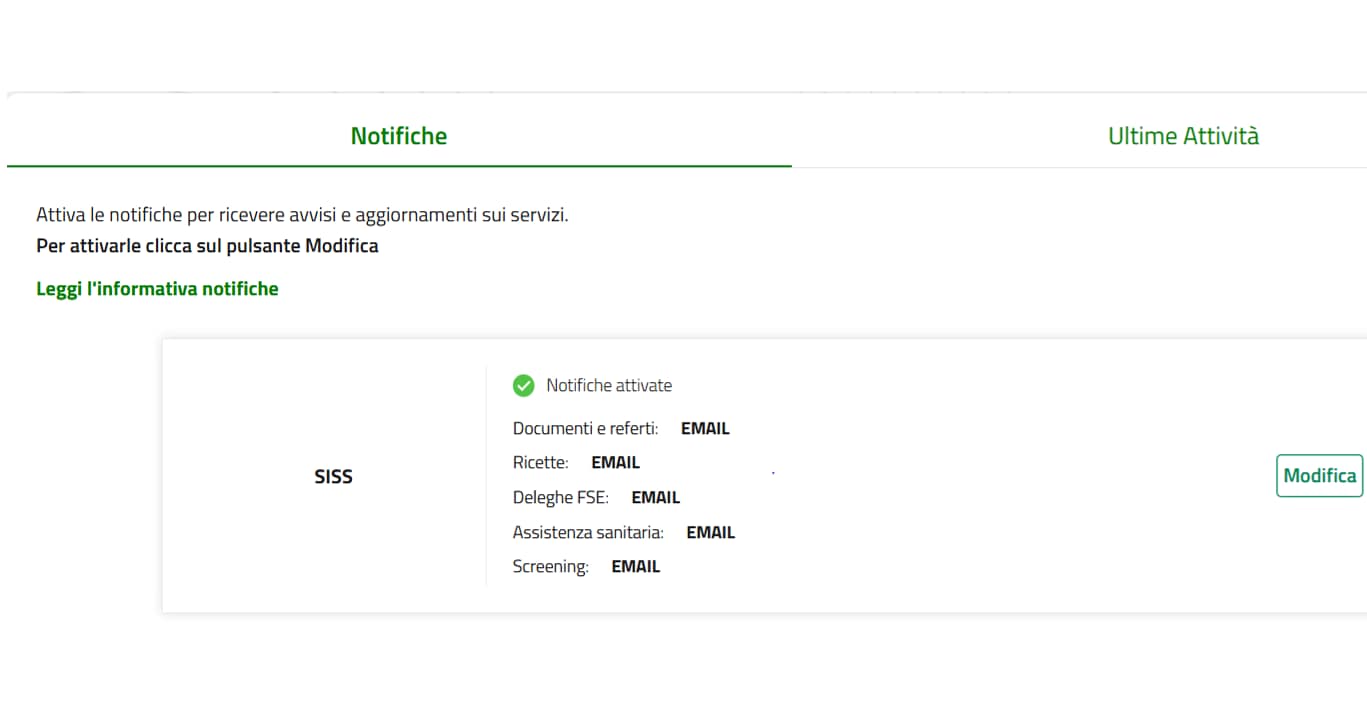Select the Ricette label
Viewport: 1367px width, 714px height.
tap(540, 463)
